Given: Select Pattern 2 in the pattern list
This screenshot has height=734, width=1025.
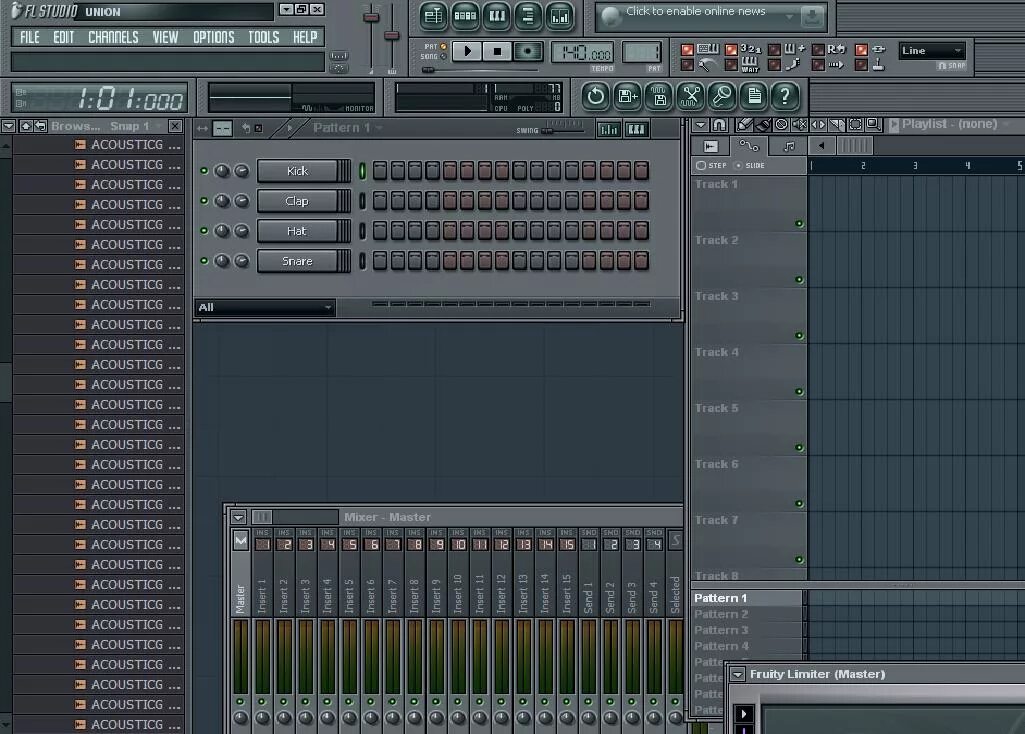Looking at the screenshot, I should click(721, 613).
